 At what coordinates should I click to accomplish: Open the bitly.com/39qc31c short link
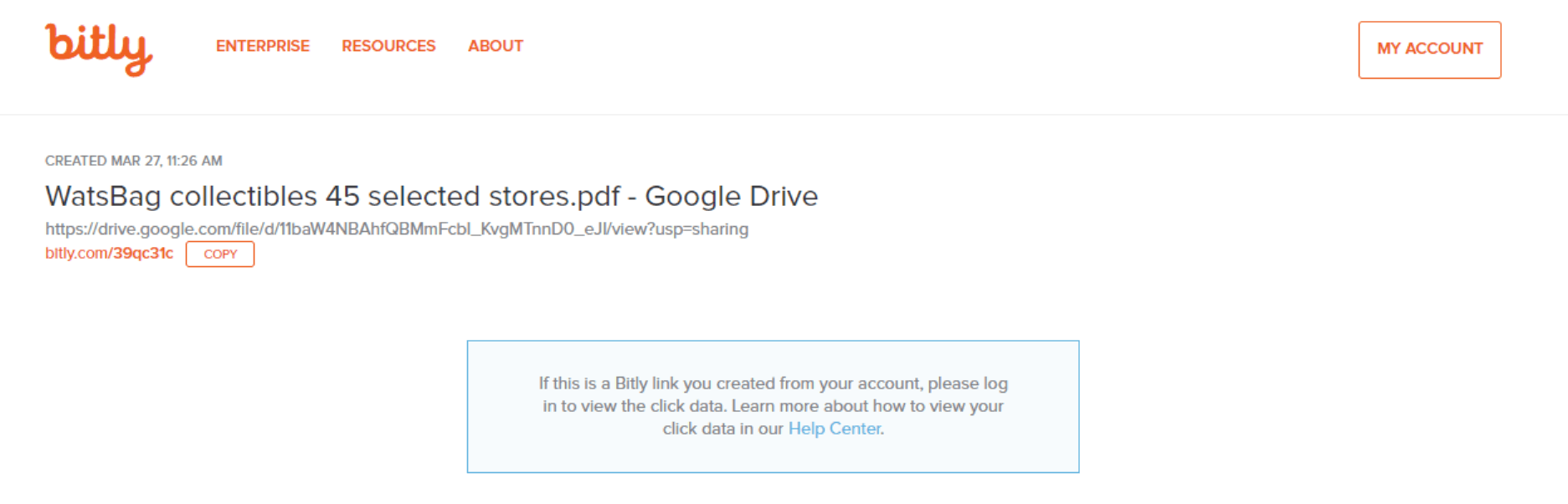tap(109, 254)
